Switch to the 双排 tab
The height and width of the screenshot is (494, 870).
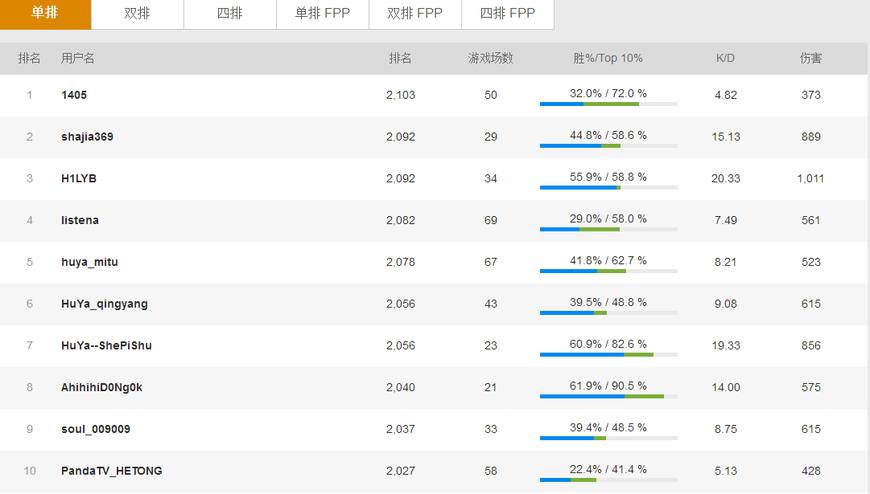pos(137,13)
